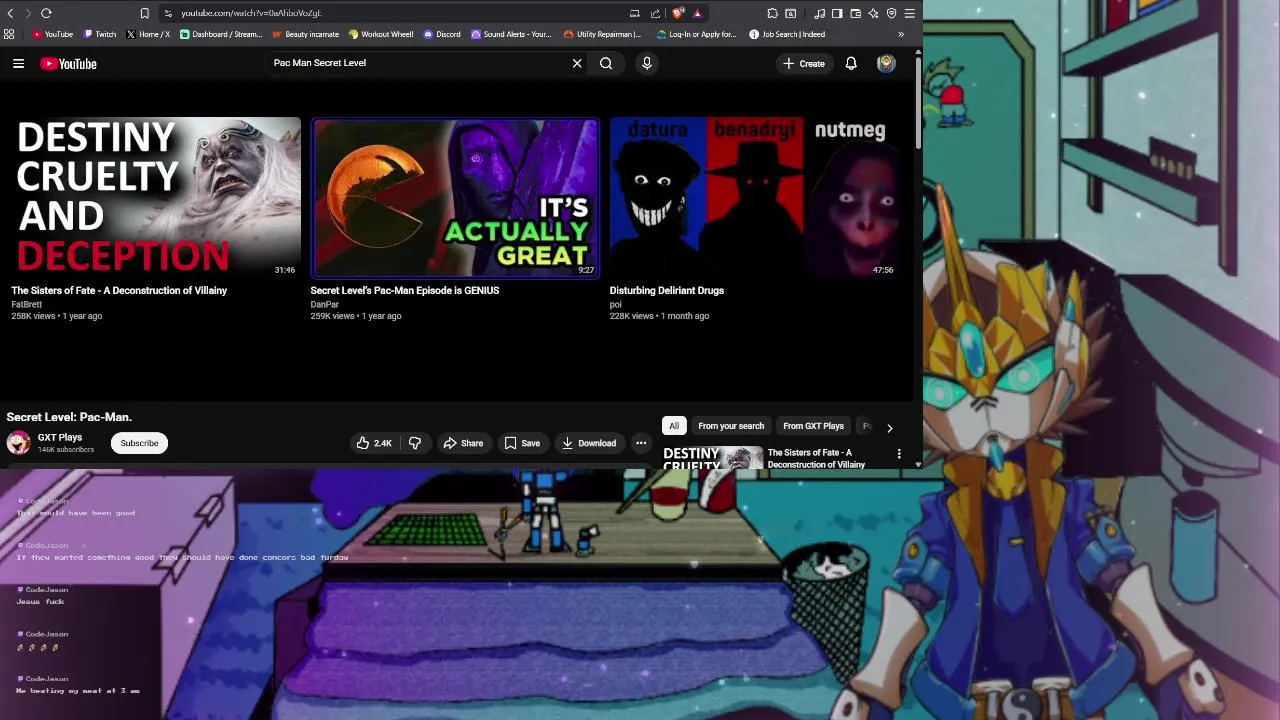This screenshot has height=720, width=1280.
Task: Click the browser address bar URL
Action: click(x=251, y=13)
